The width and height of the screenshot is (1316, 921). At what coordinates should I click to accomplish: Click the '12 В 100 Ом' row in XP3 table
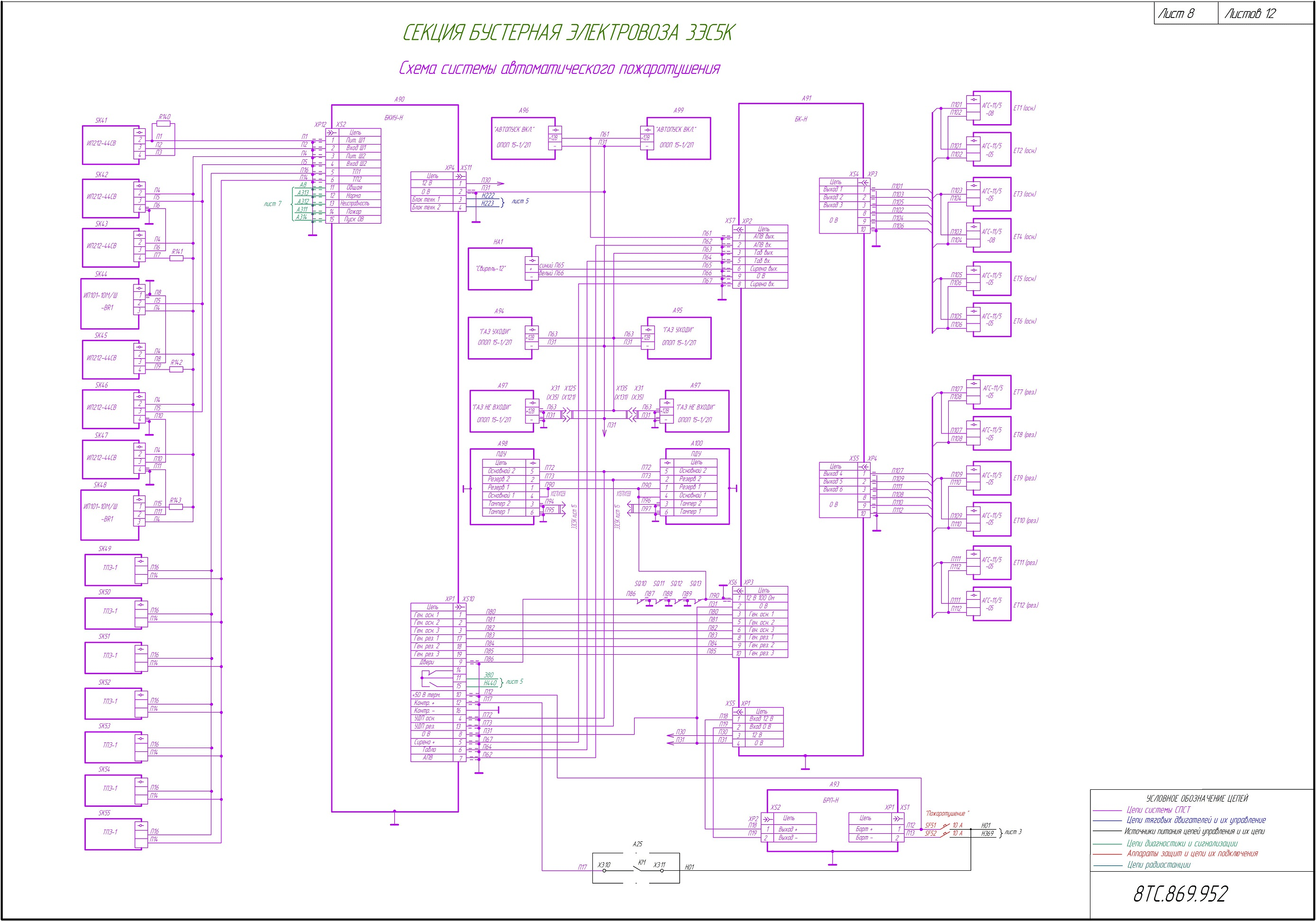[x=761, y=598]
